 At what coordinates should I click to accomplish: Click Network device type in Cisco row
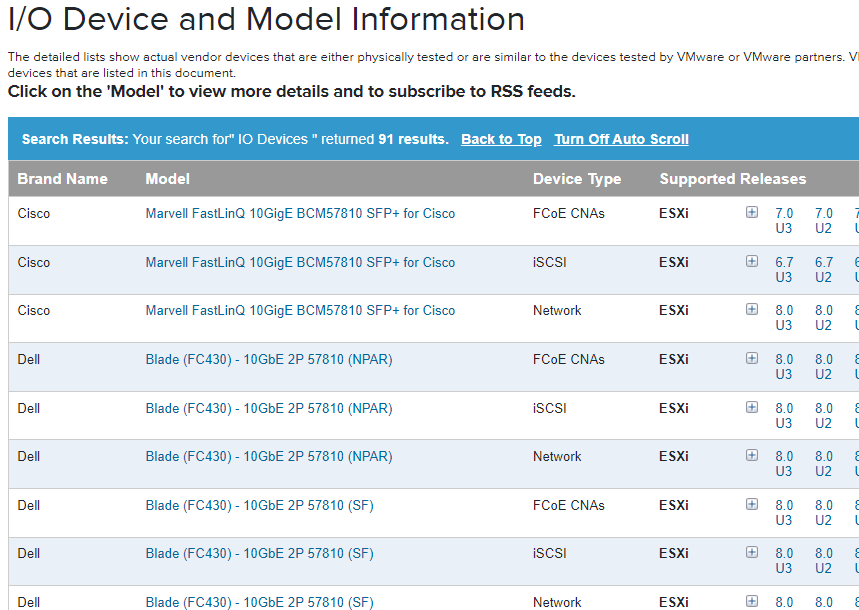[557, 310]
